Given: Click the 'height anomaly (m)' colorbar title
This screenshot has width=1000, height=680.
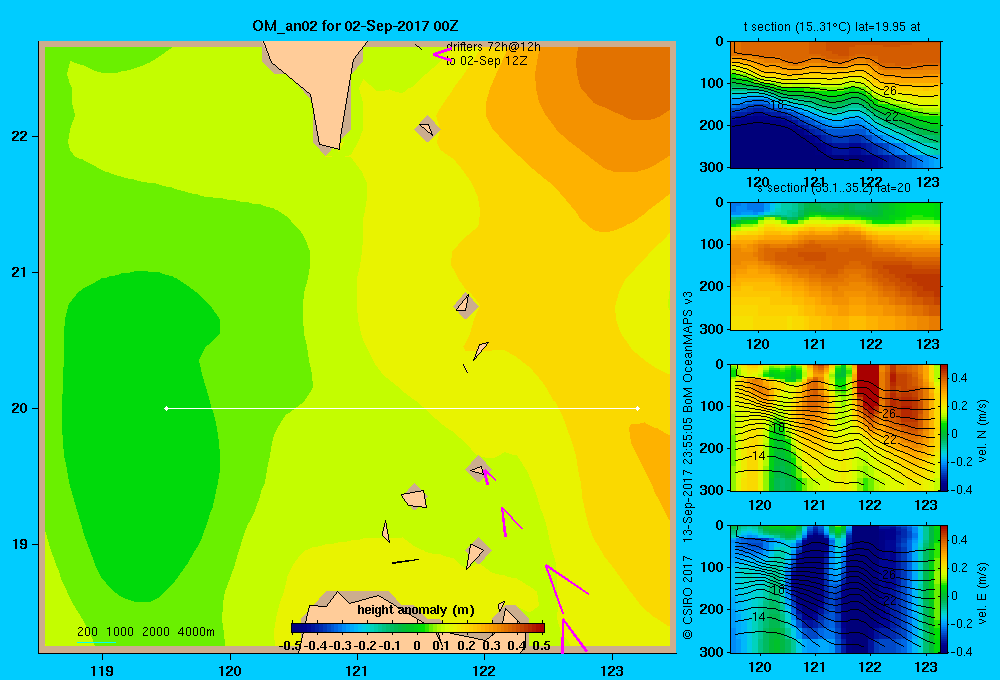Looking at the screenshot, I should pos(416,610).
